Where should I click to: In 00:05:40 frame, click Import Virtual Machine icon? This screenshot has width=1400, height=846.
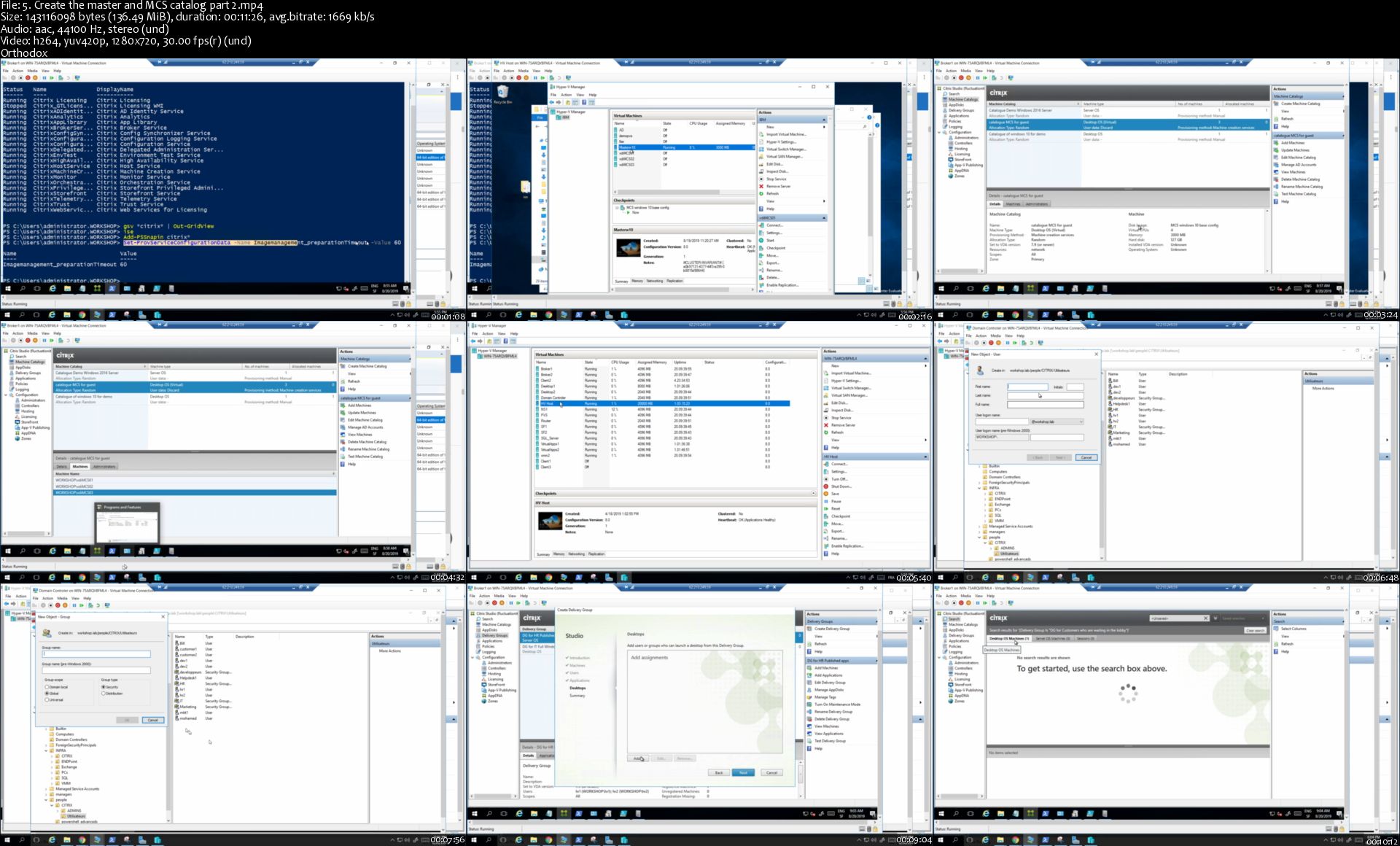pos(826,373)
